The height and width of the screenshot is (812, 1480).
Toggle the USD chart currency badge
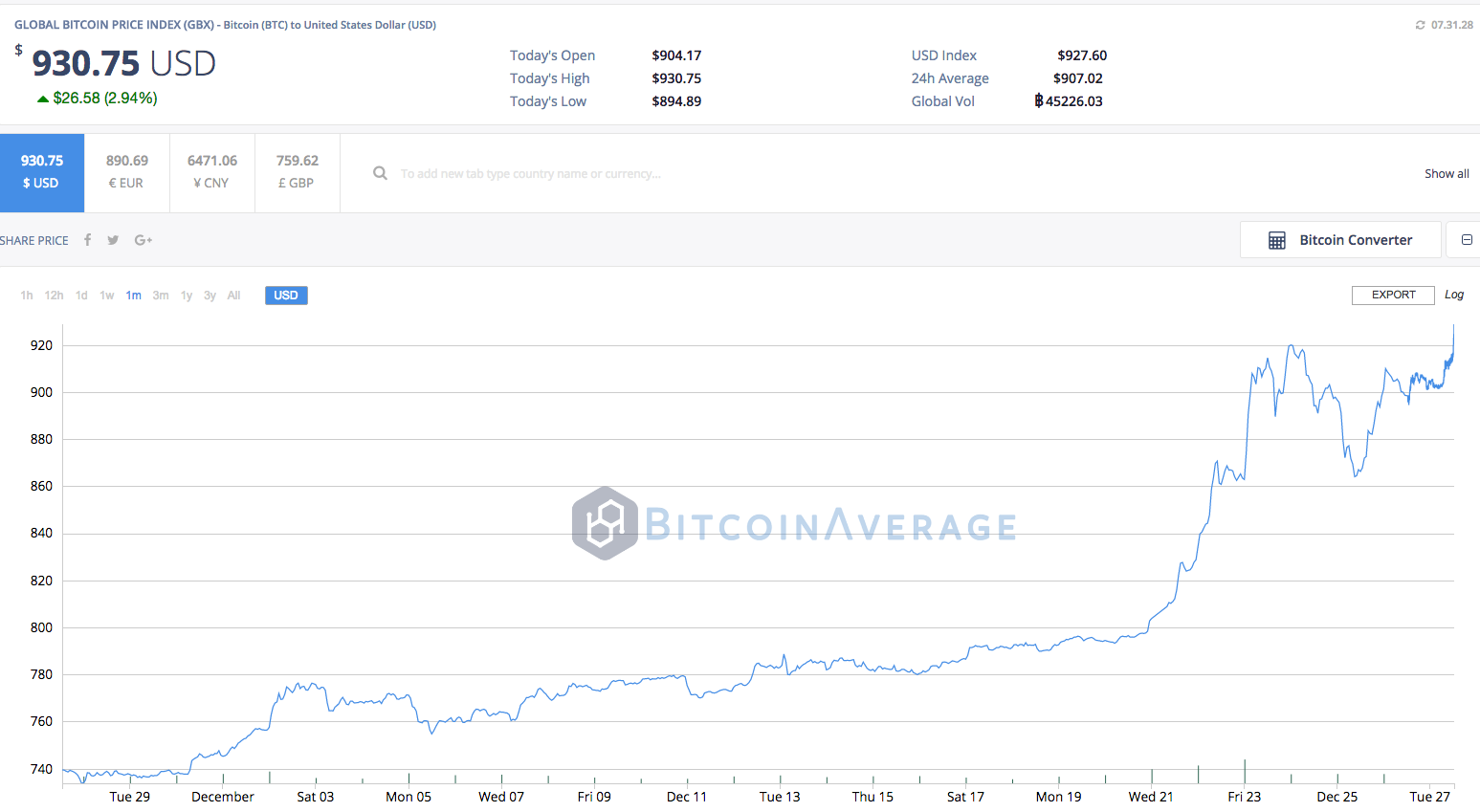click(286, 296)
